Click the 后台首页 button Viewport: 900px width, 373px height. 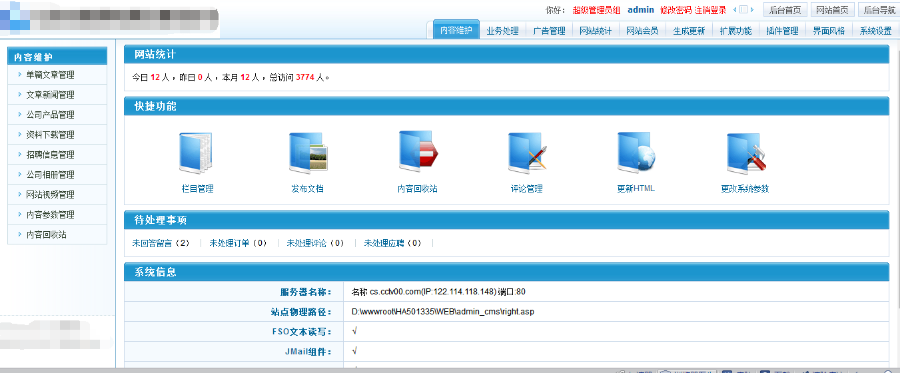785,10
